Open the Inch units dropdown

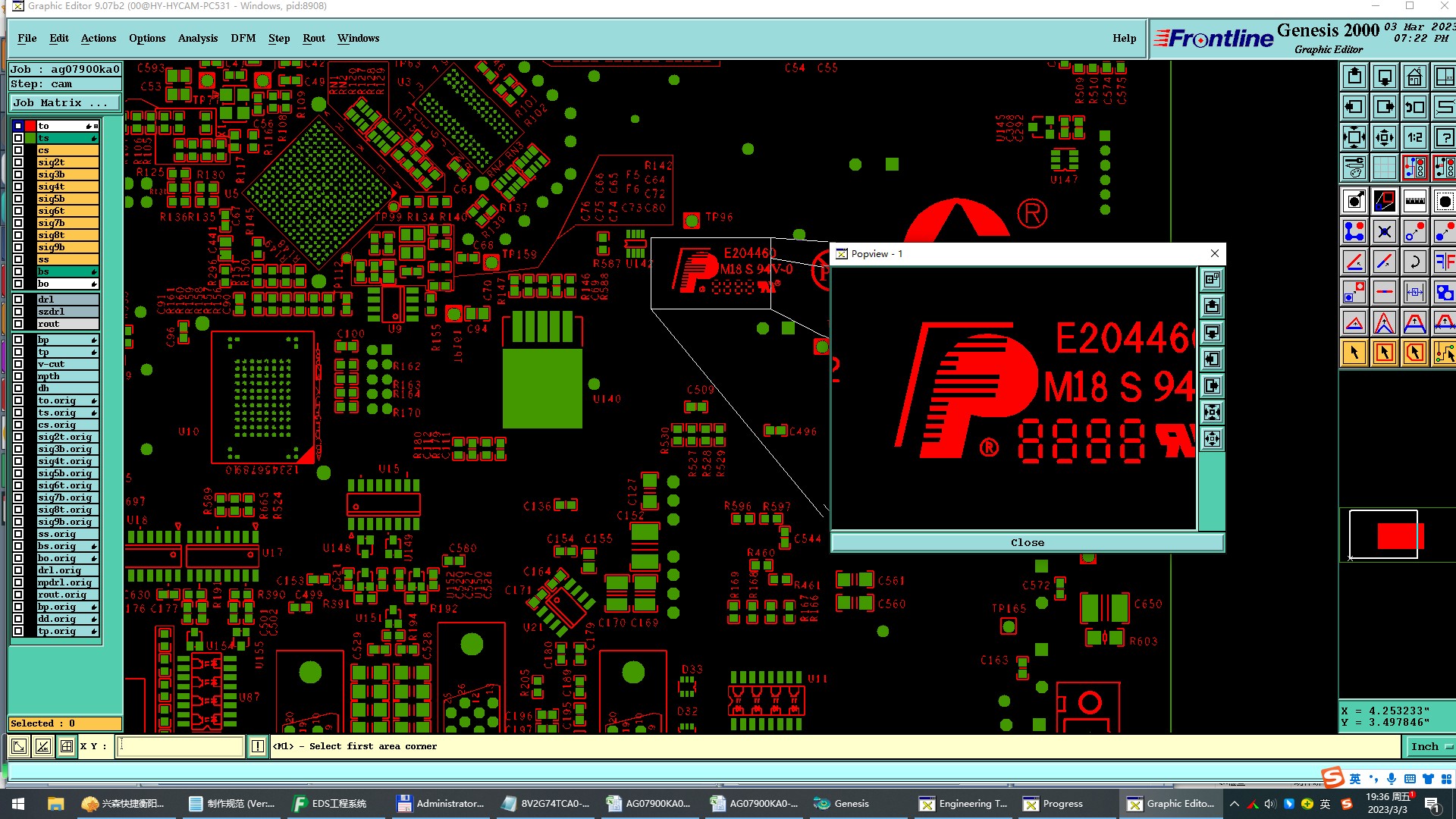pos(1429,747)
